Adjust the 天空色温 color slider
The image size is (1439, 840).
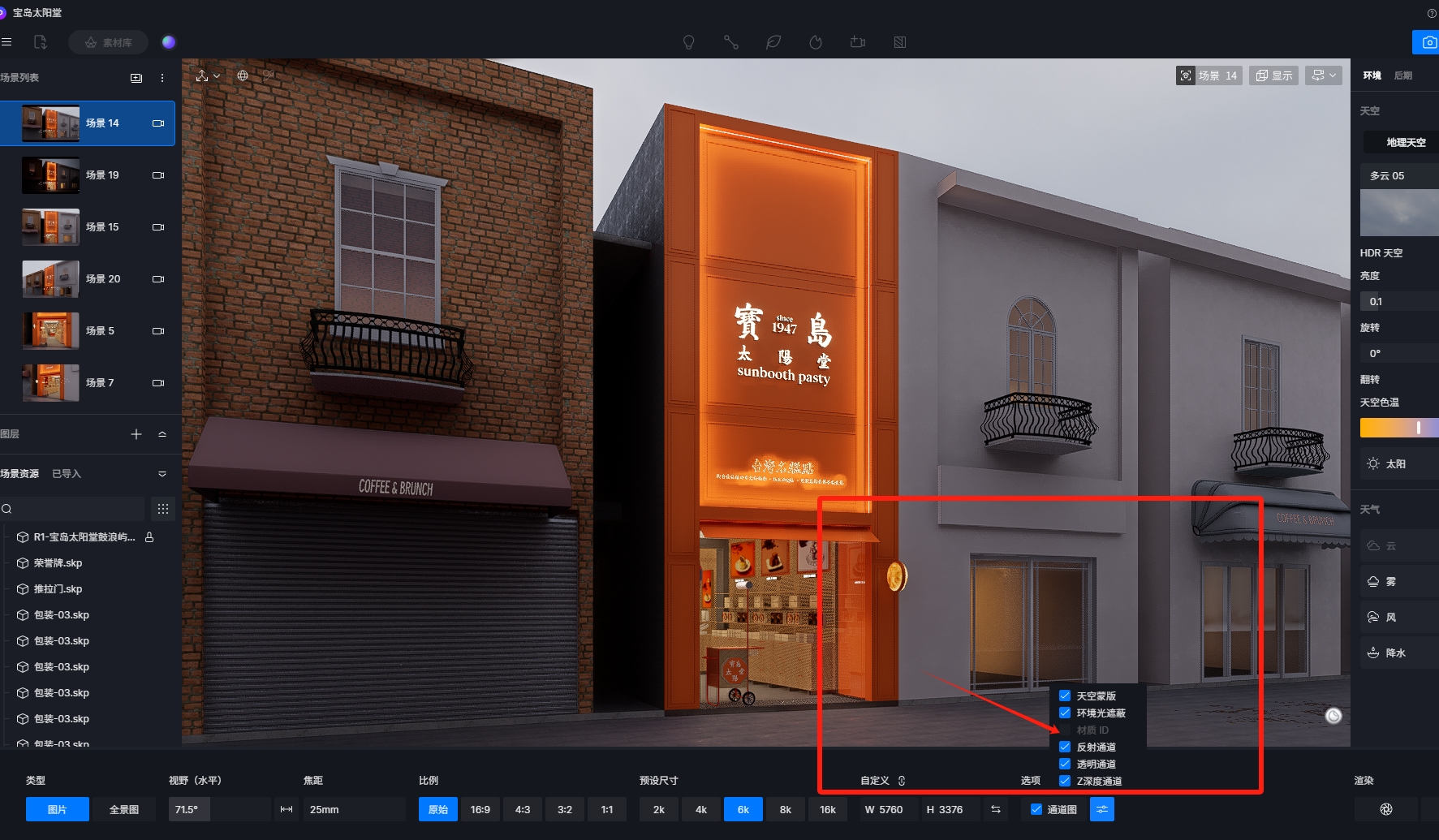1399,428
